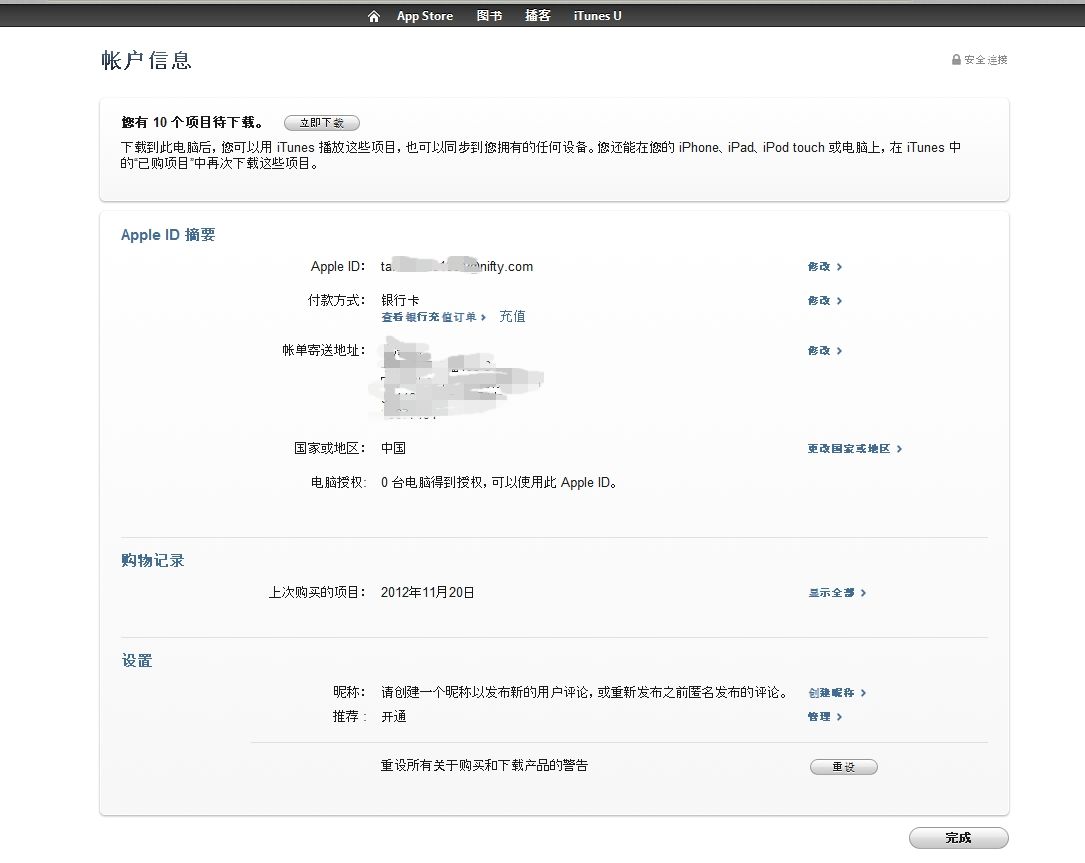
Task: Go to the iTunes U tab
Action: pyautogui.click(x=597, y=16)
